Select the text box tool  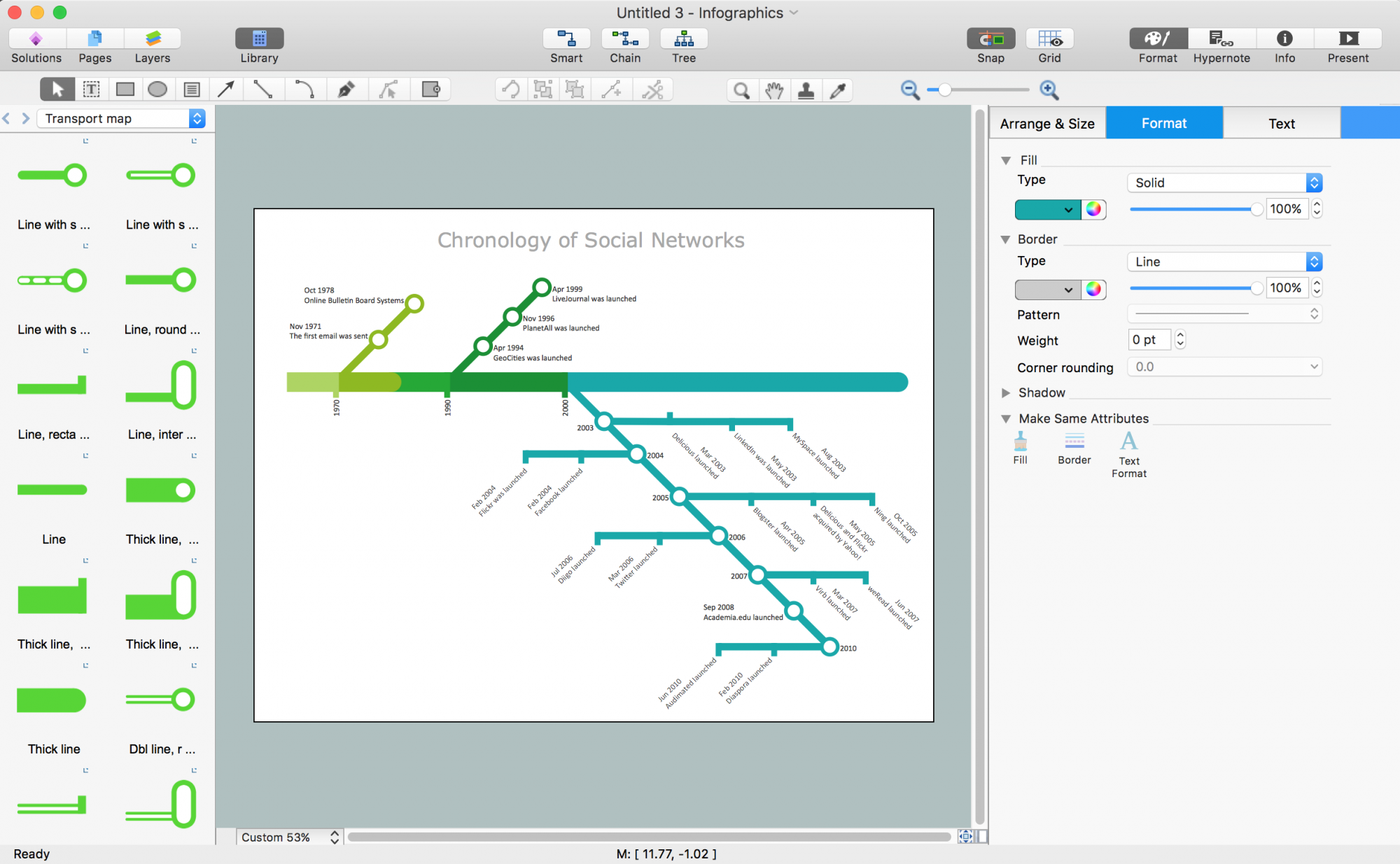[x=91, y=90]
